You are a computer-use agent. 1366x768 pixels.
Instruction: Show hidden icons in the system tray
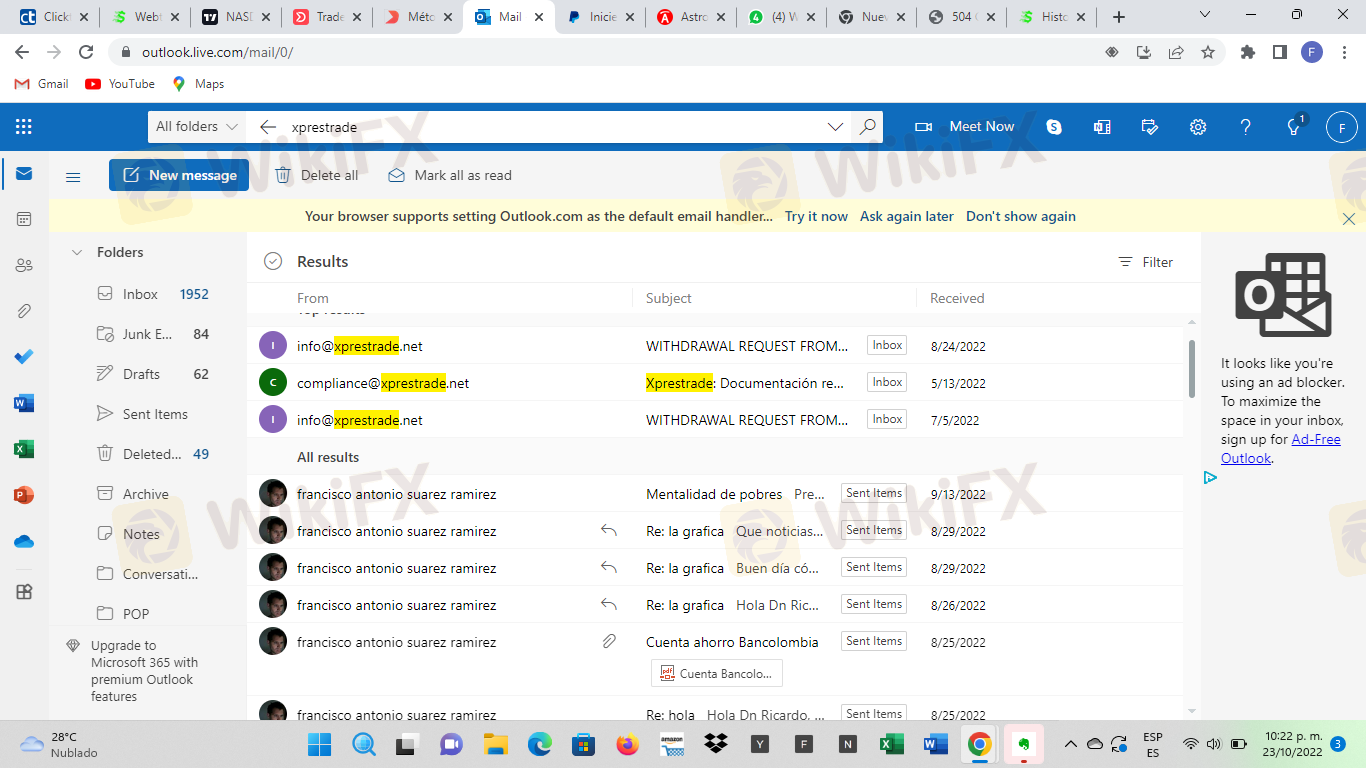tap(1070, 744)
